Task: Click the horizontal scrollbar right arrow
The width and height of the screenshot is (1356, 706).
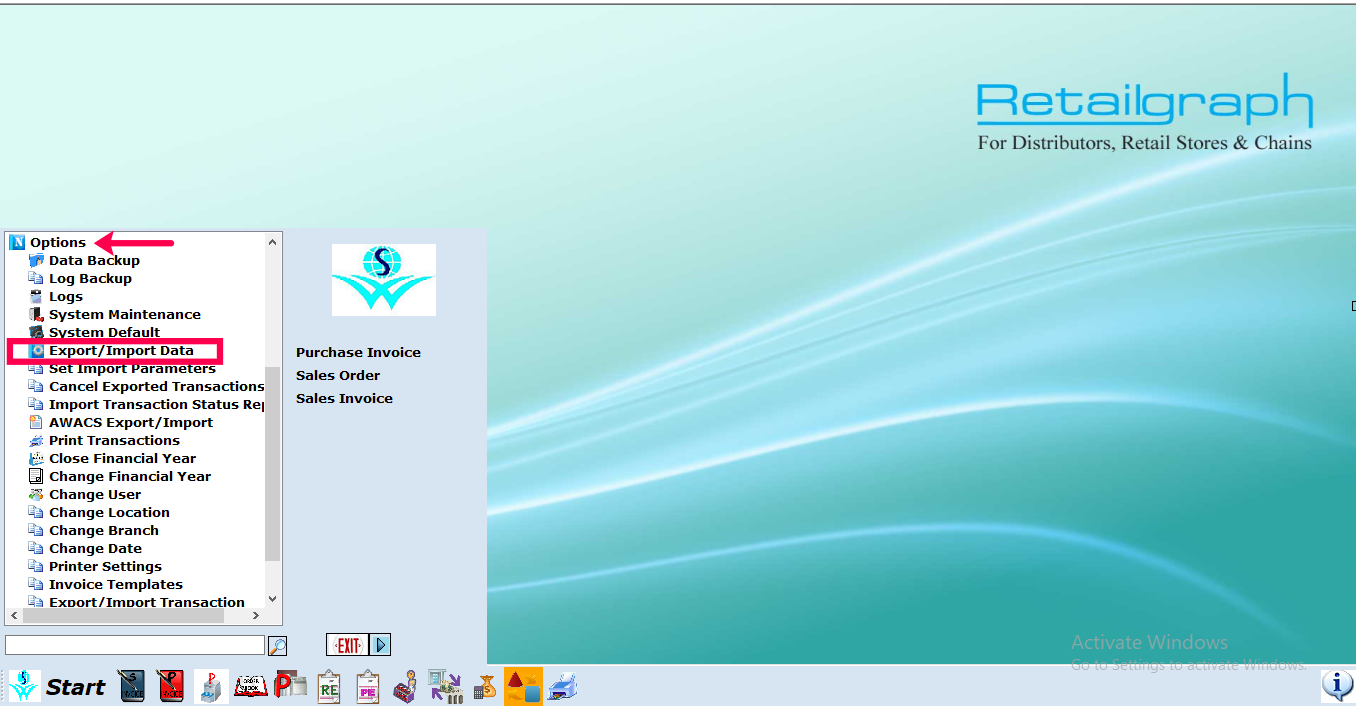Action: click(x=256, y=617)
